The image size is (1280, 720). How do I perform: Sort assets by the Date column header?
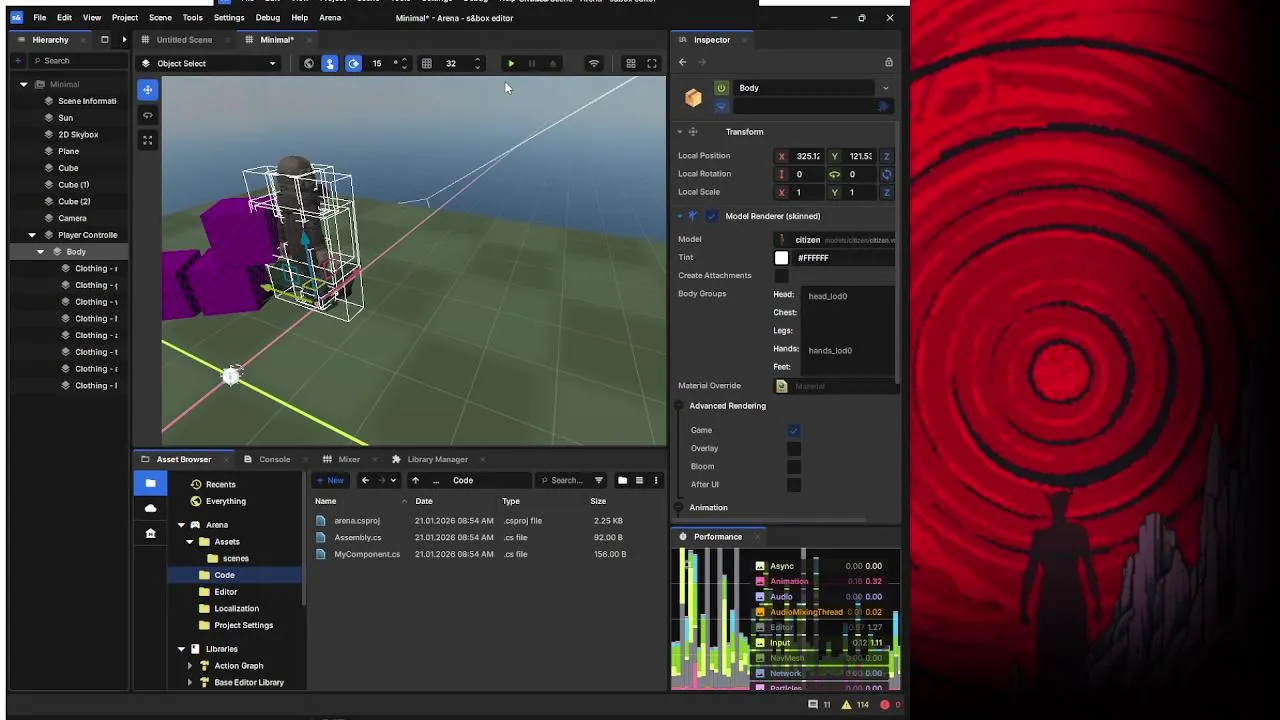(424, 501)
